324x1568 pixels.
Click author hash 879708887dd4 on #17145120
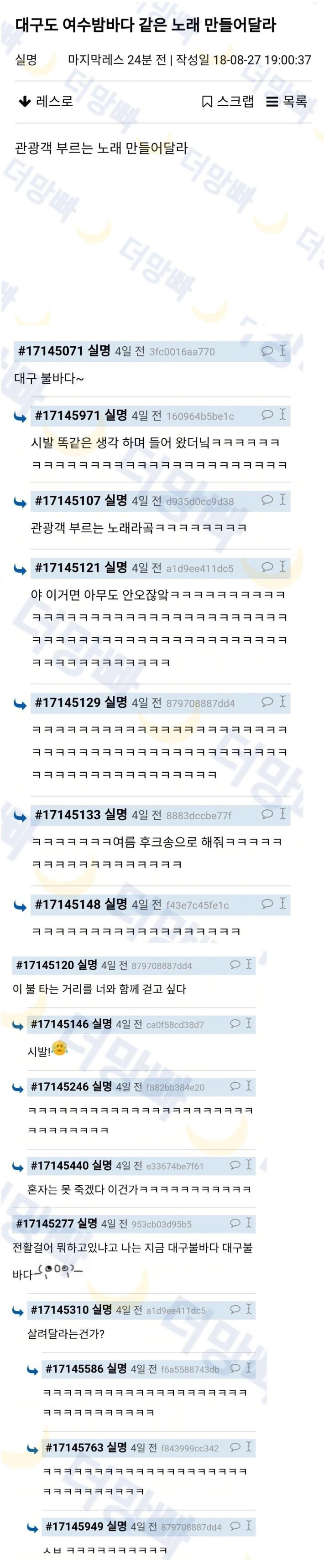(162, 966)
